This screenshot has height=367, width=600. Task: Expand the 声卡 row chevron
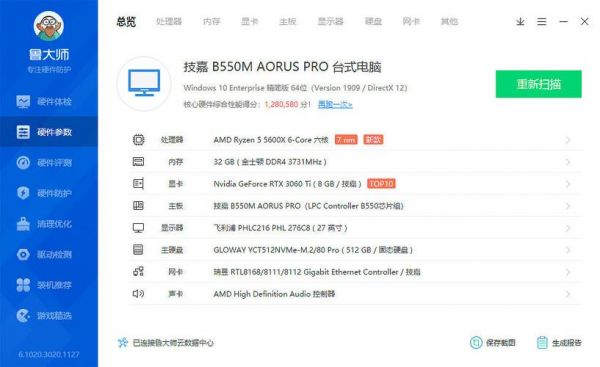tap(568, 294)
